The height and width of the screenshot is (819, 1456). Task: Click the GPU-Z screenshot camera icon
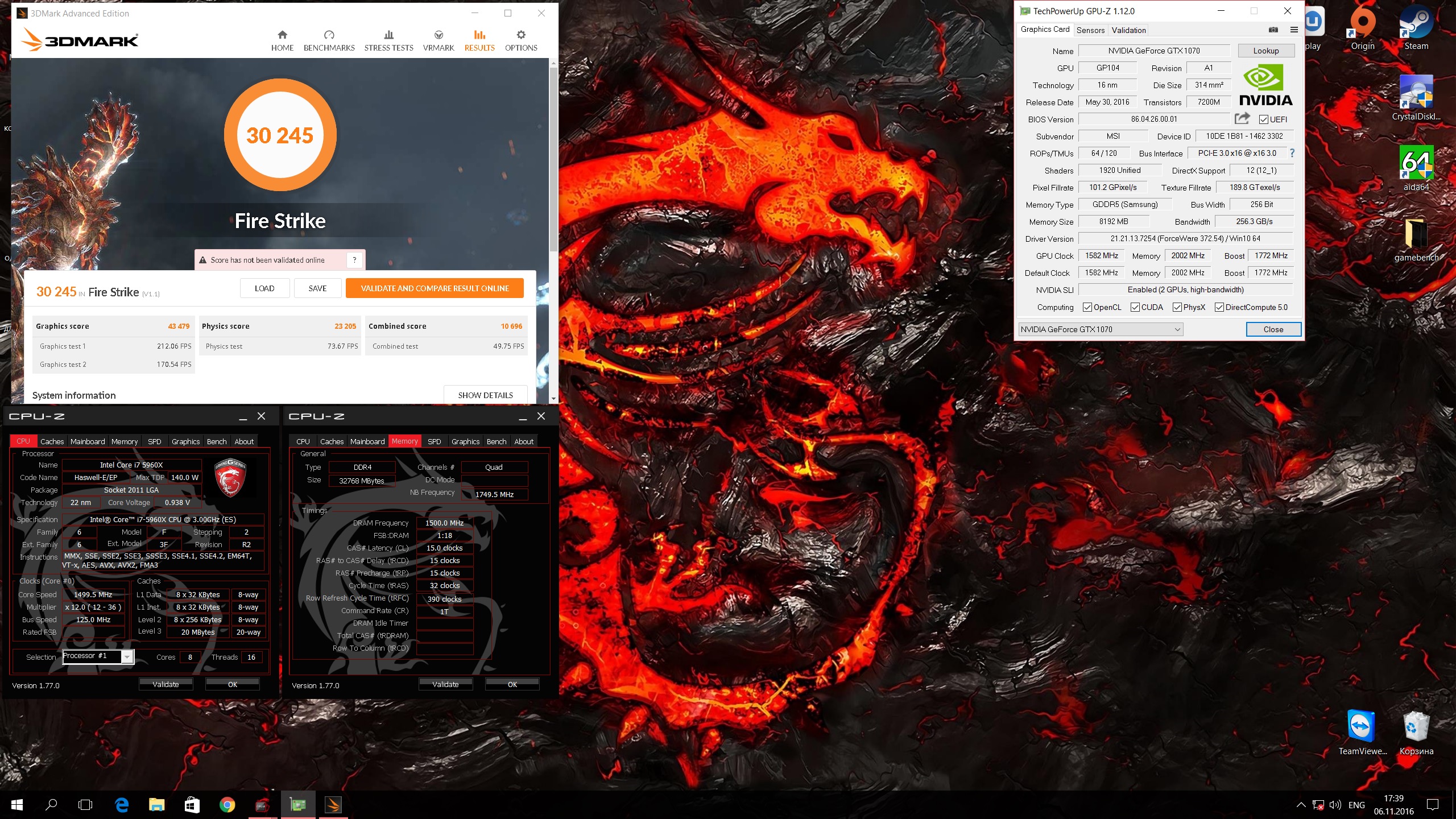click(1273, 30)
